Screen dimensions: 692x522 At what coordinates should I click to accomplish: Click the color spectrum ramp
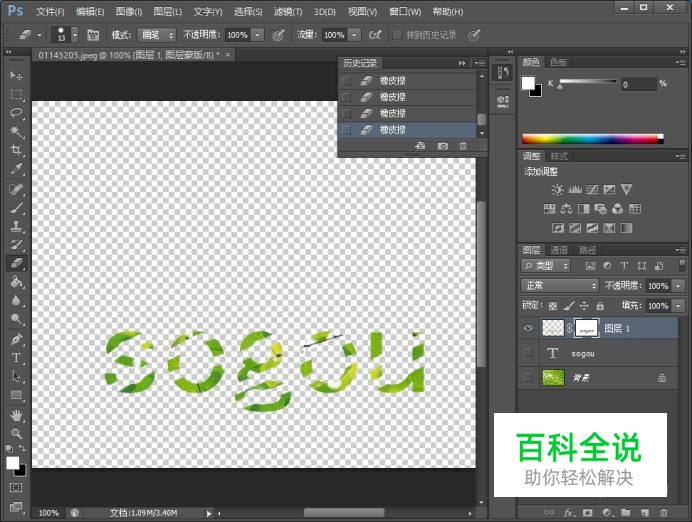coord(592,139)
